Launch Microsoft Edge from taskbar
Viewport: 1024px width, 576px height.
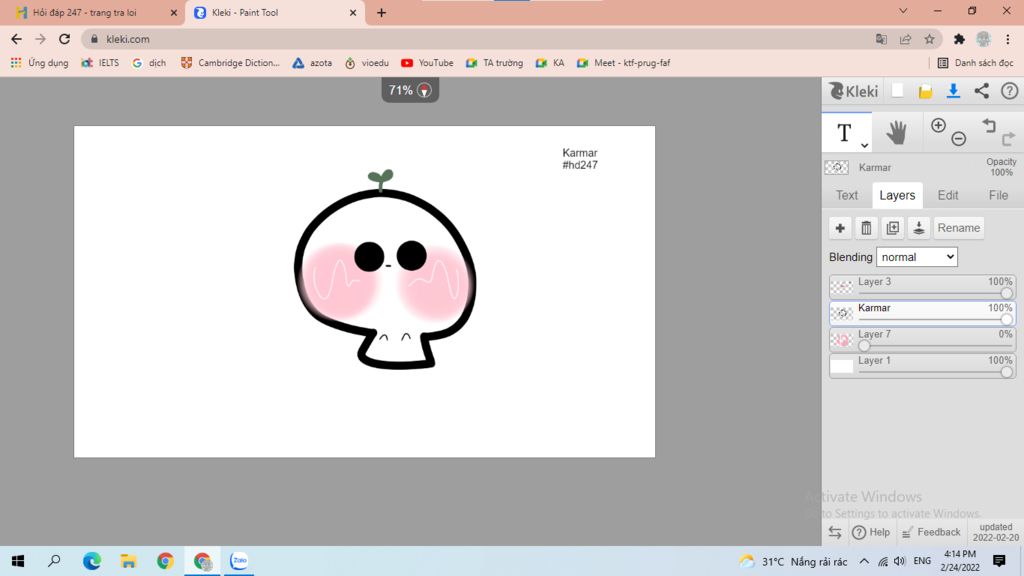pos(91,561)
